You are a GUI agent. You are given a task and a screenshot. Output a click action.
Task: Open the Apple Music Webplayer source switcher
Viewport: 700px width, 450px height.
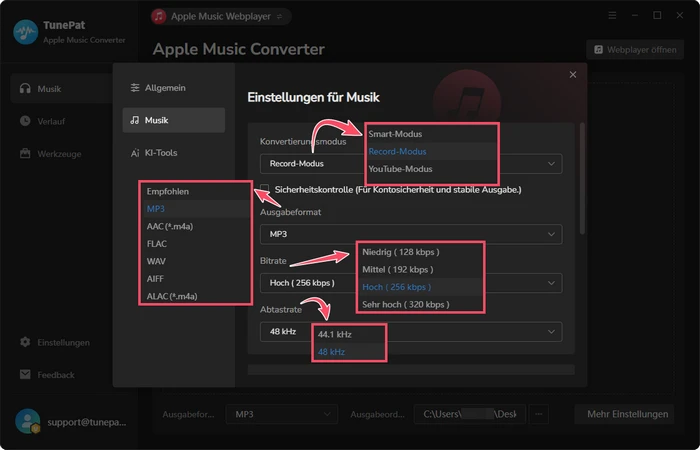(221, 17)
